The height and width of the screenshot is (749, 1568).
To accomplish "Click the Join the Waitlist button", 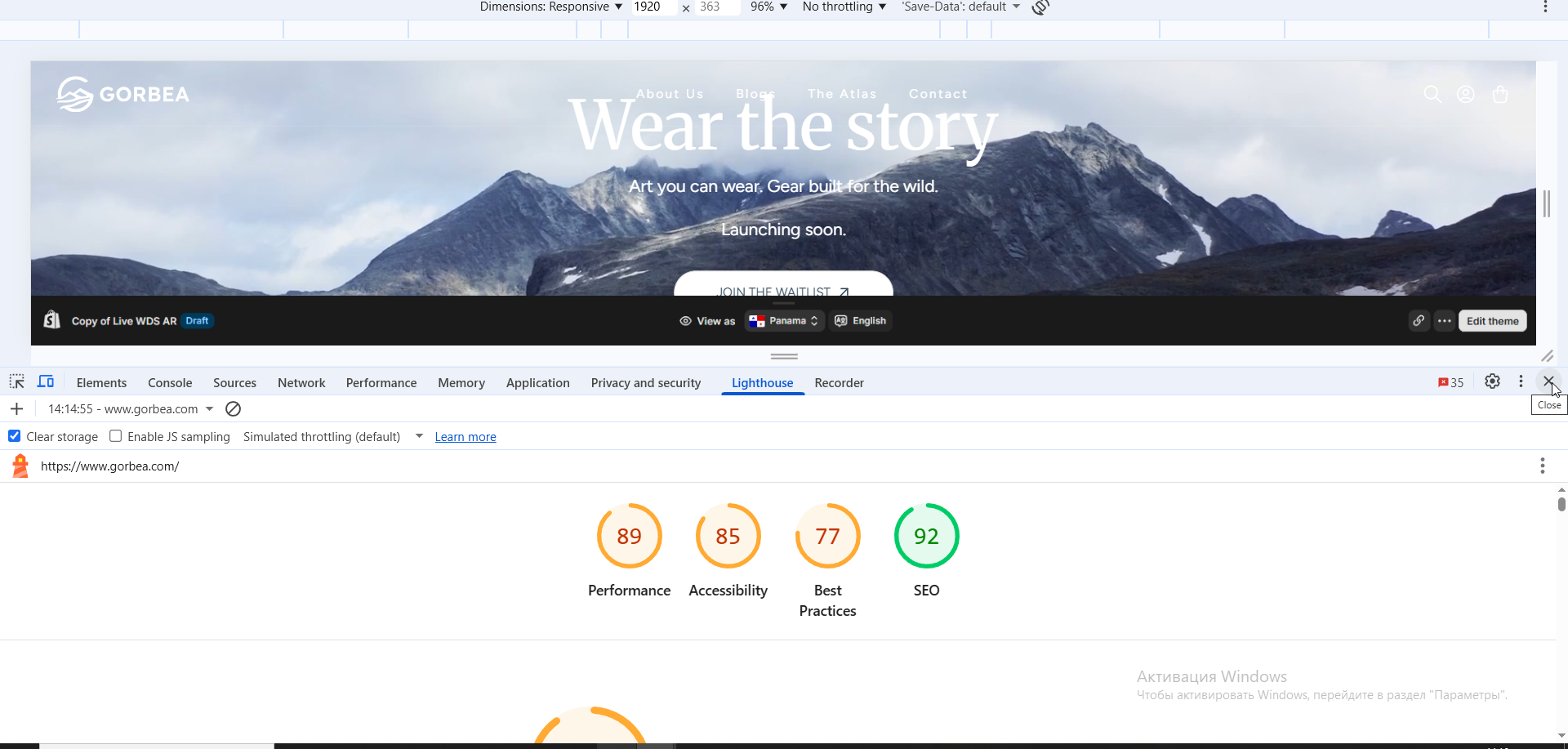I will 783,284.
